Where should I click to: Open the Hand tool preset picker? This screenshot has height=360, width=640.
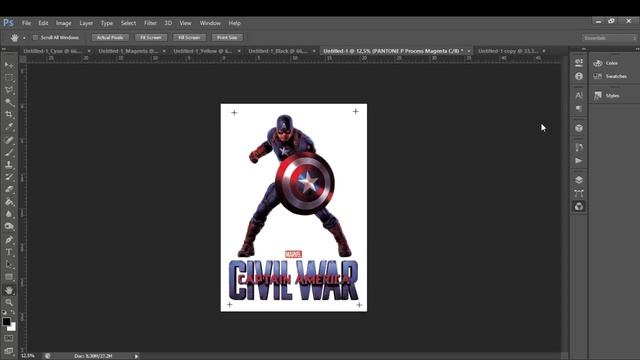coord(24,38)
